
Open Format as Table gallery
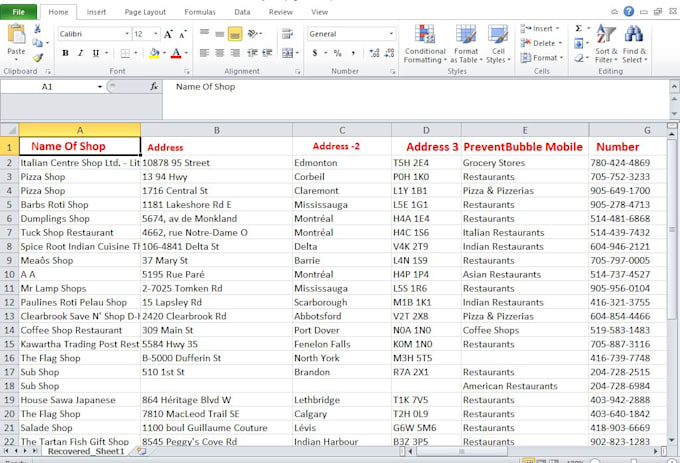[466, 44]
